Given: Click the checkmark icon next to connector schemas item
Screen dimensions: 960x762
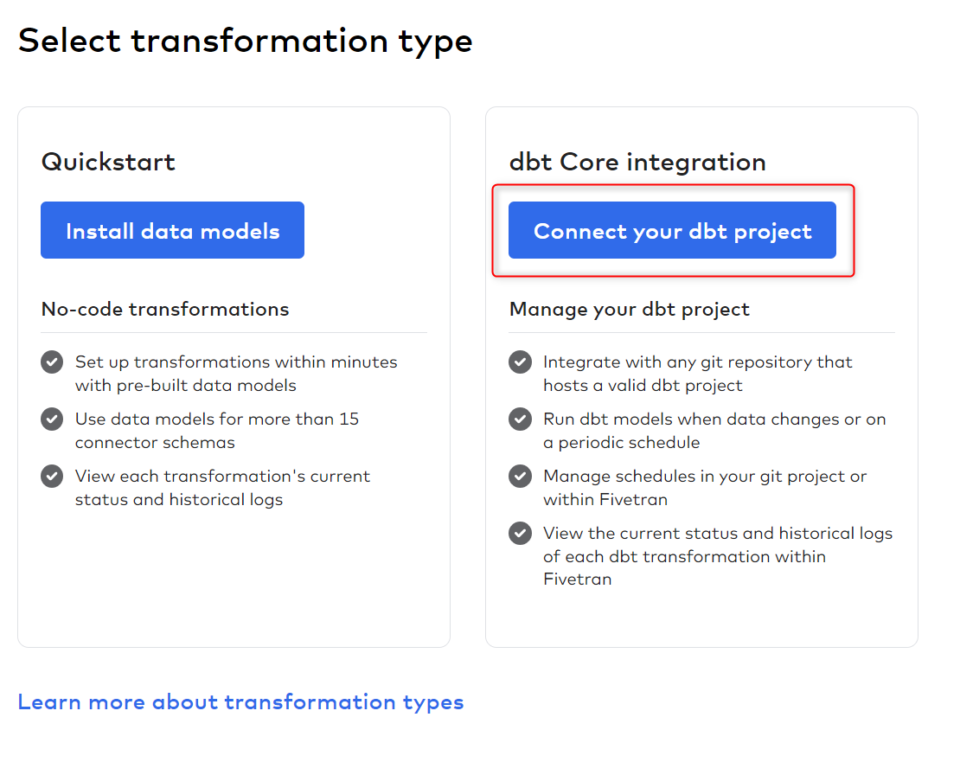Looking at the screenshot, I should (51, 419).
